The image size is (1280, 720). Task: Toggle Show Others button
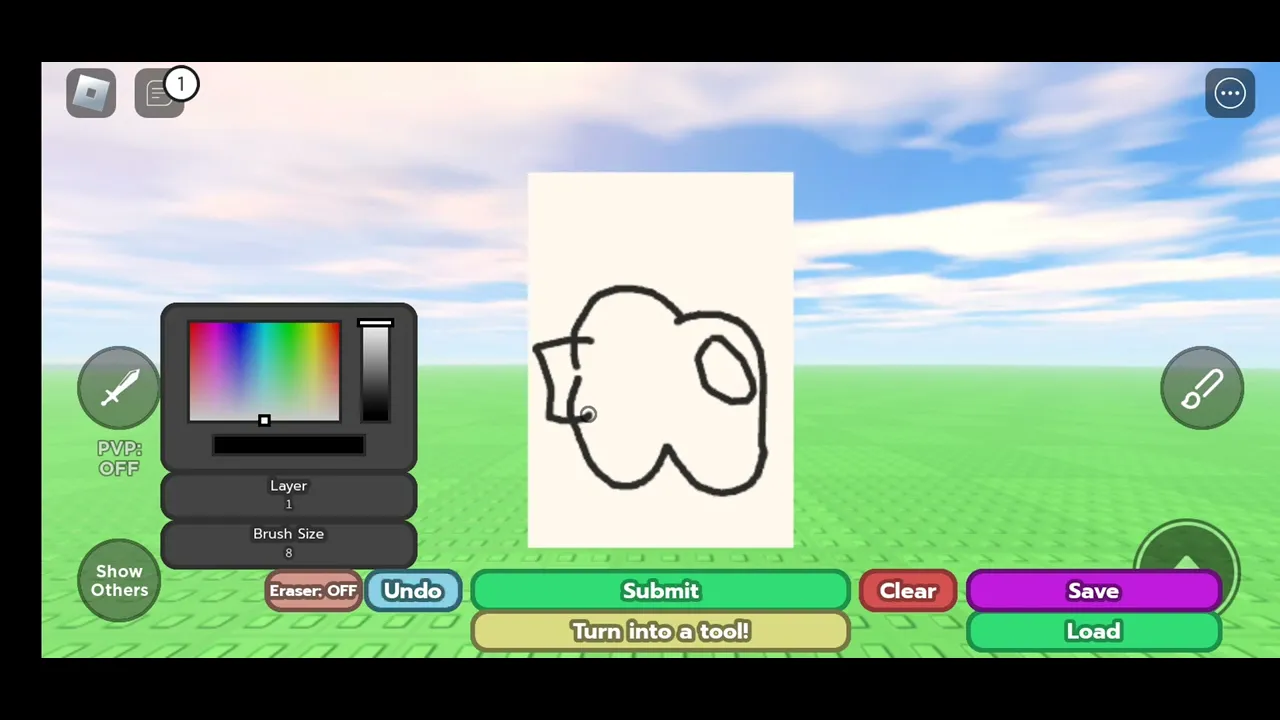[x=119, y=581]
